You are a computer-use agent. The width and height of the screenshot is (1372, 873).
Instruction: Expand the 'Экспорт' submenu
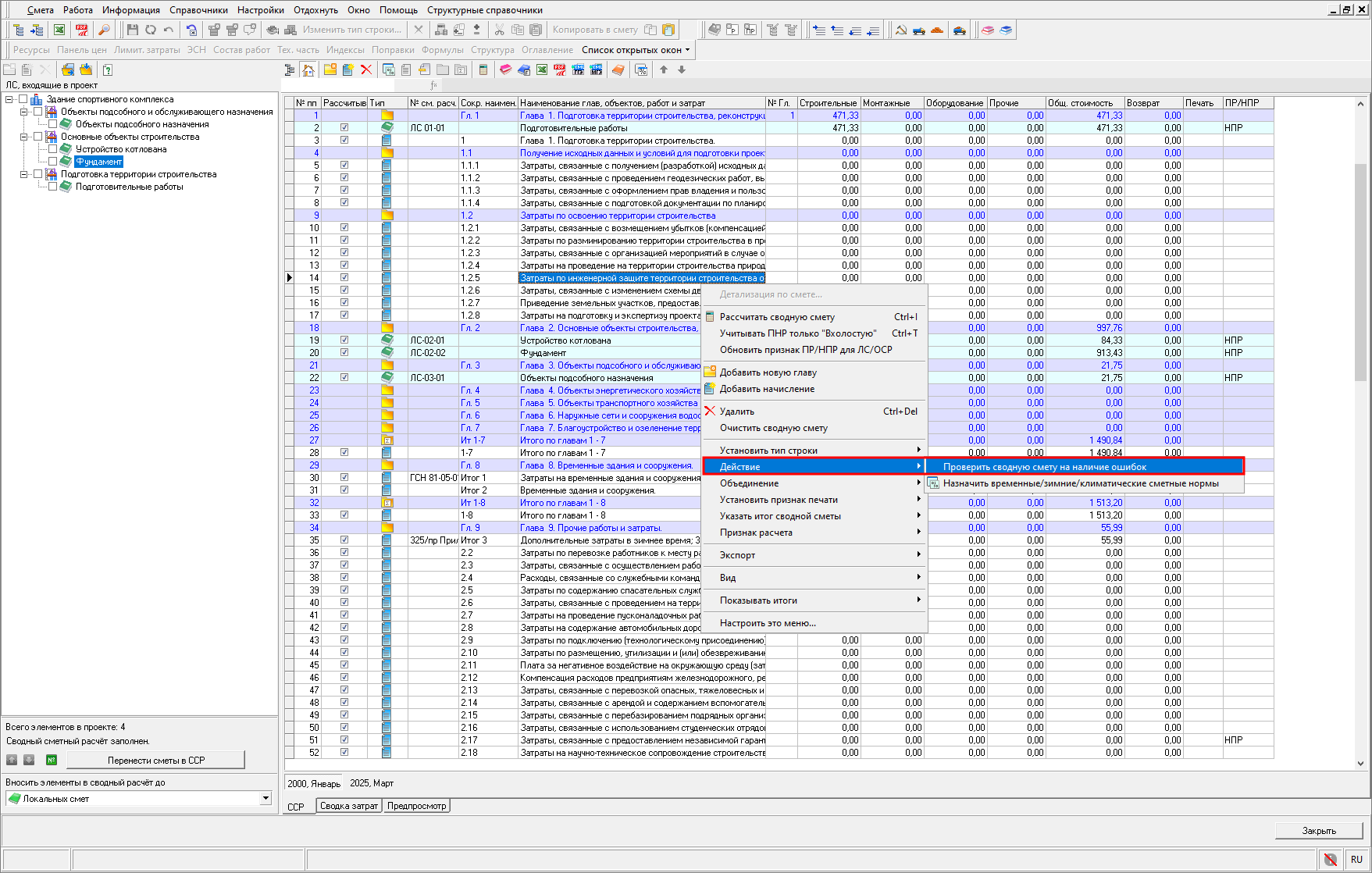(814, 555)
